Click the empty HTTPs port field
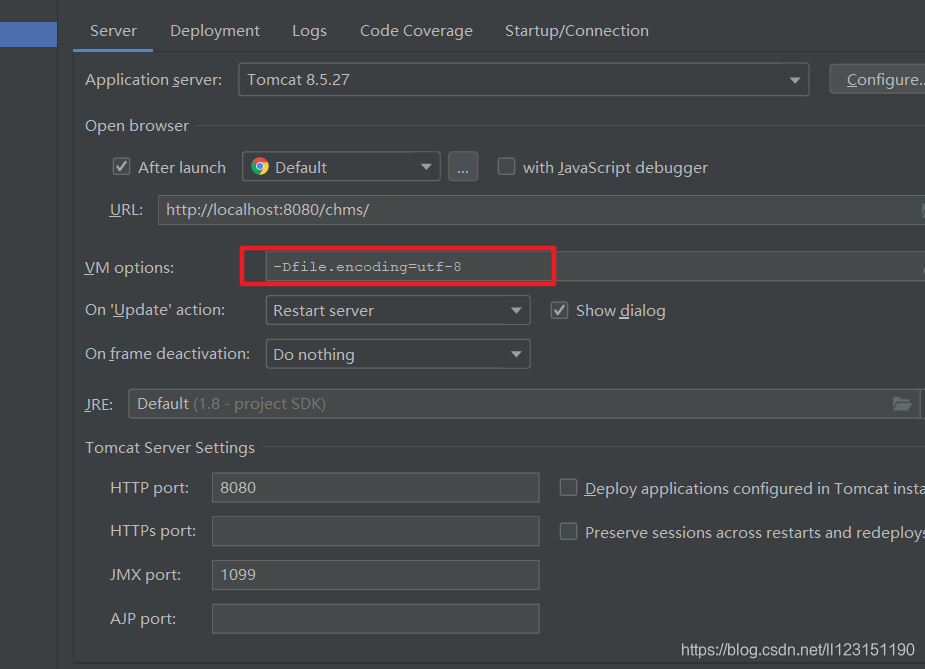Image resolution: width=925 pixels, height=669 pixels. 375,531
